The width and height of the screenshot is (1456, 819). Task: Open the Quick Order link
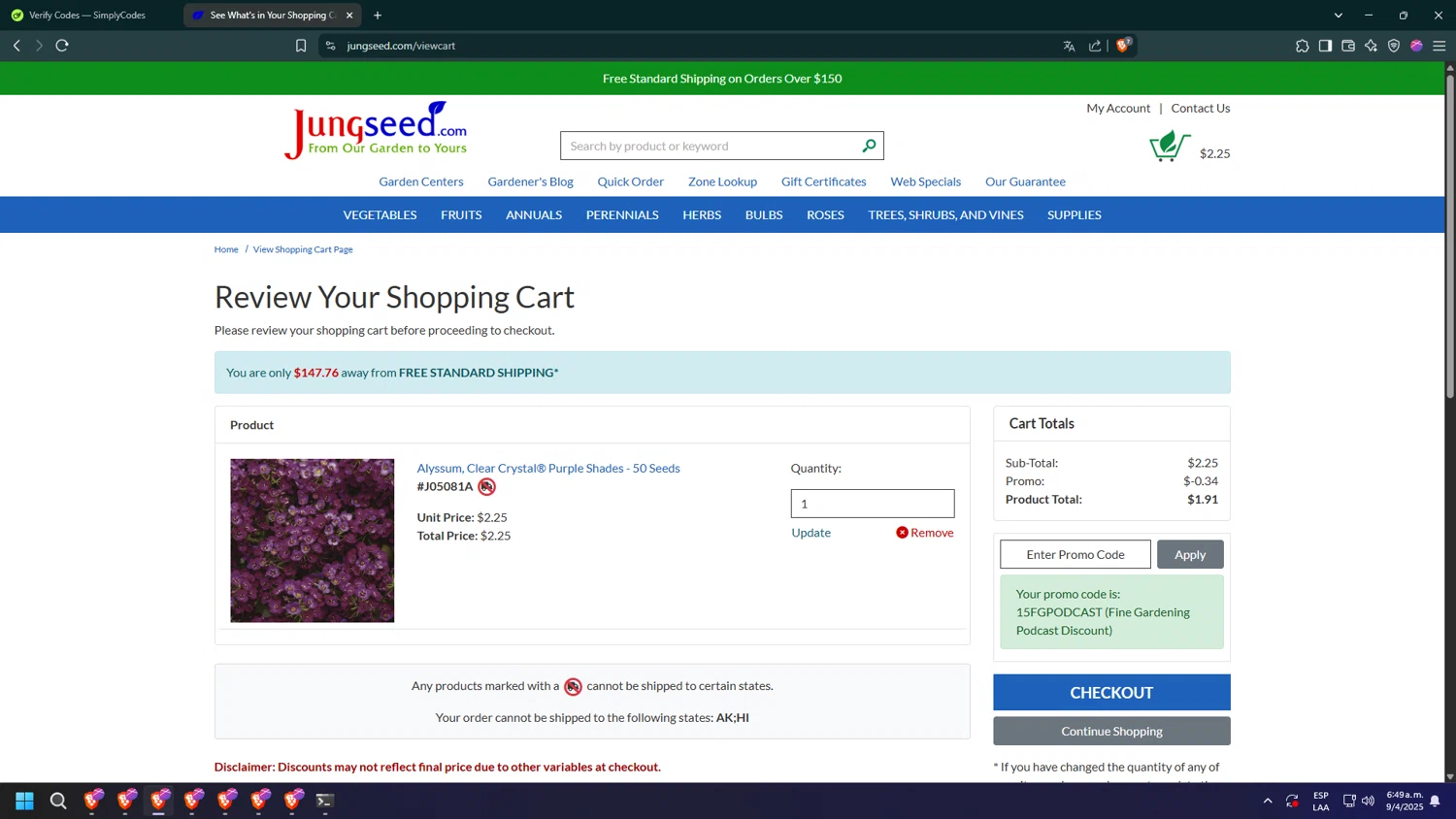tap(631, 181)
